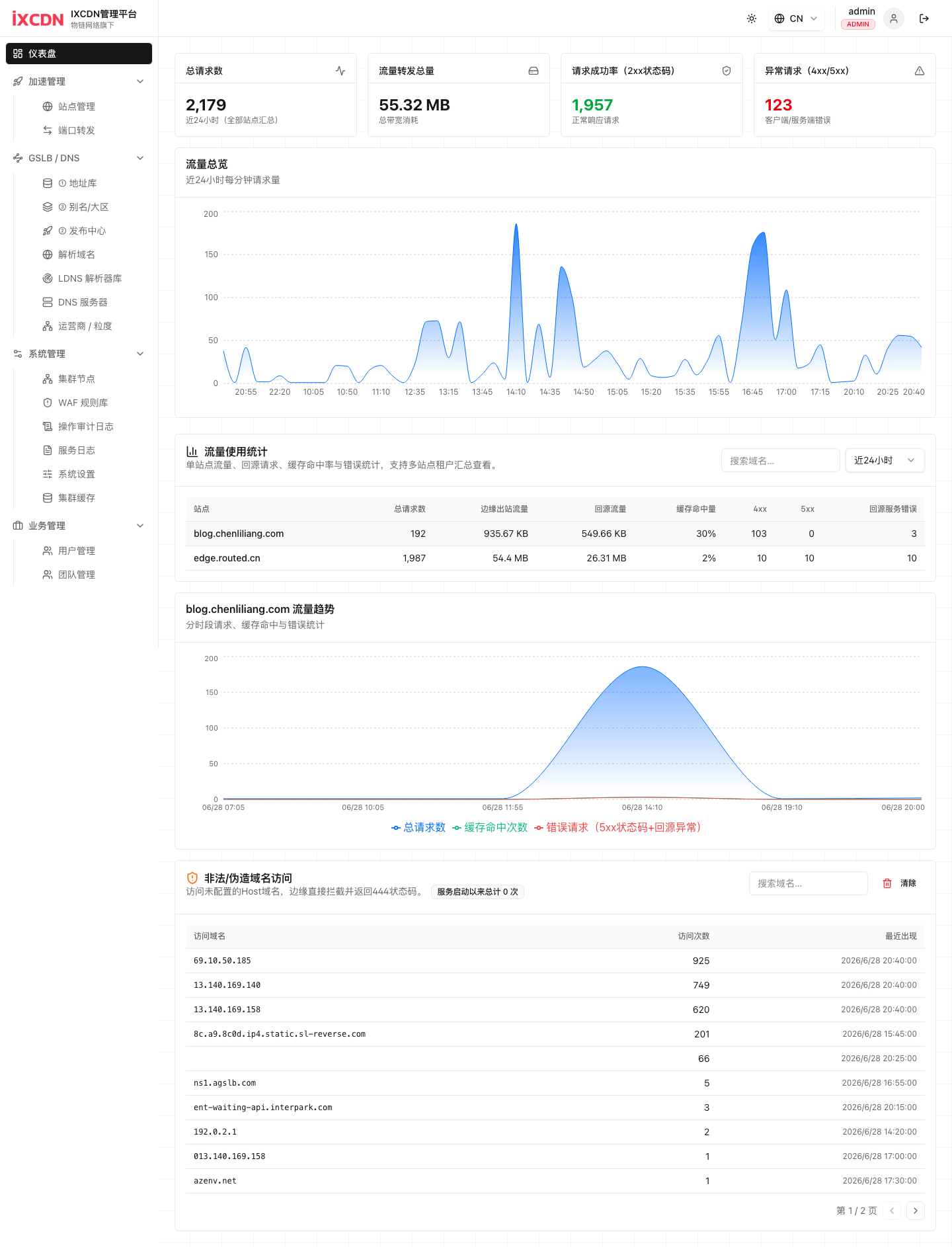This screenshot has height=1247, width=952.
Task: Click the 别名/大区 layers icon
Action: tap(48, 207)
